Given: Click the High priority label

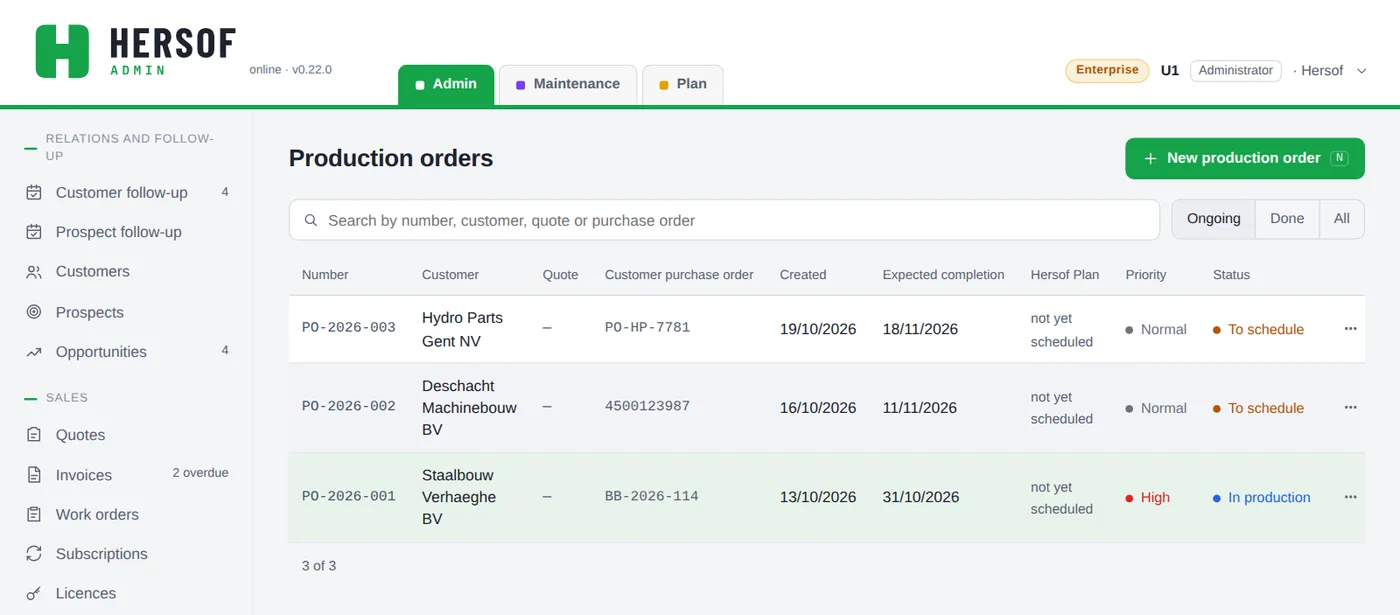Looking at the screenshot, I should [x=1155, y=497].
